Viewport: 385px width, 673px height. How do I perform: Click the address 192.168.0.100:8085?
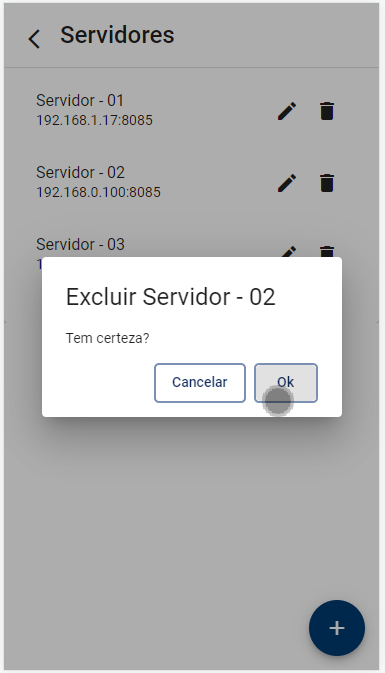pyautogui.click(x=98, y=192)
